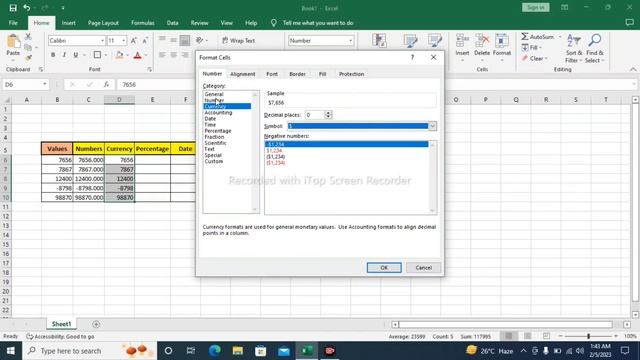Select the Accounting category
The height and width of the screenshot is (360, 640).
click(x=218, y=112)
